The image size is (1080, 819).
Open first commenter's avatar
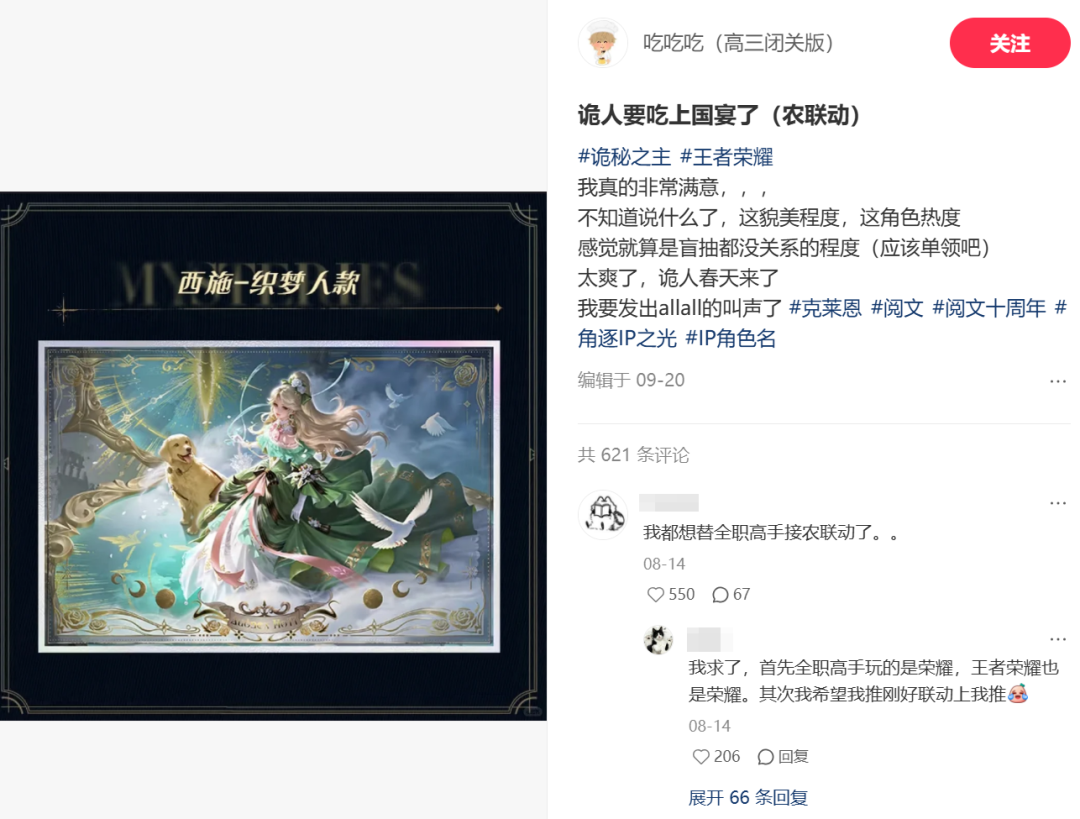(603, 515)
